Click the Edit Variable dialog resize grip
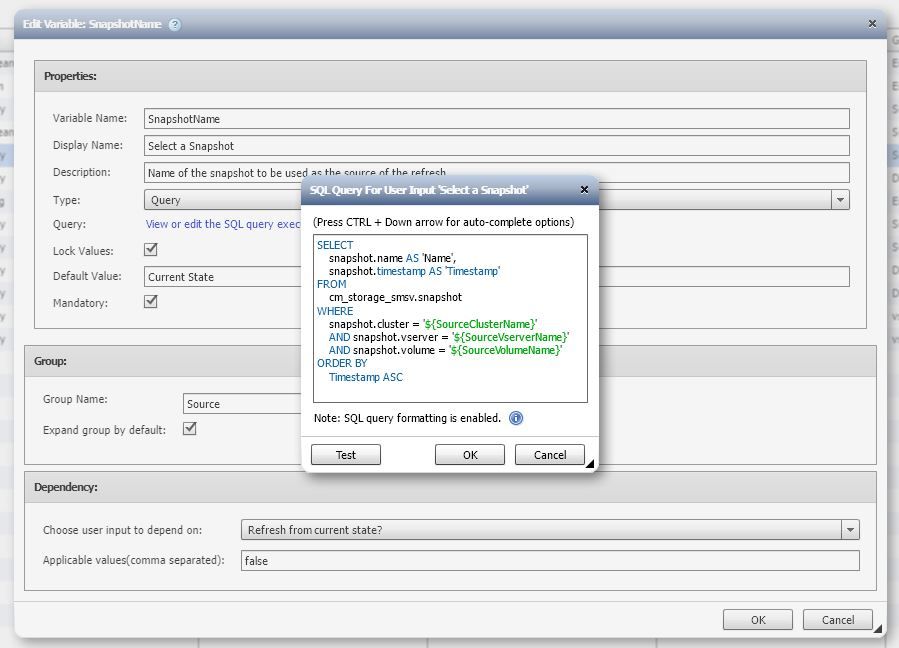The width and height of the screenshot is (899, 648). tap(877, 629)
